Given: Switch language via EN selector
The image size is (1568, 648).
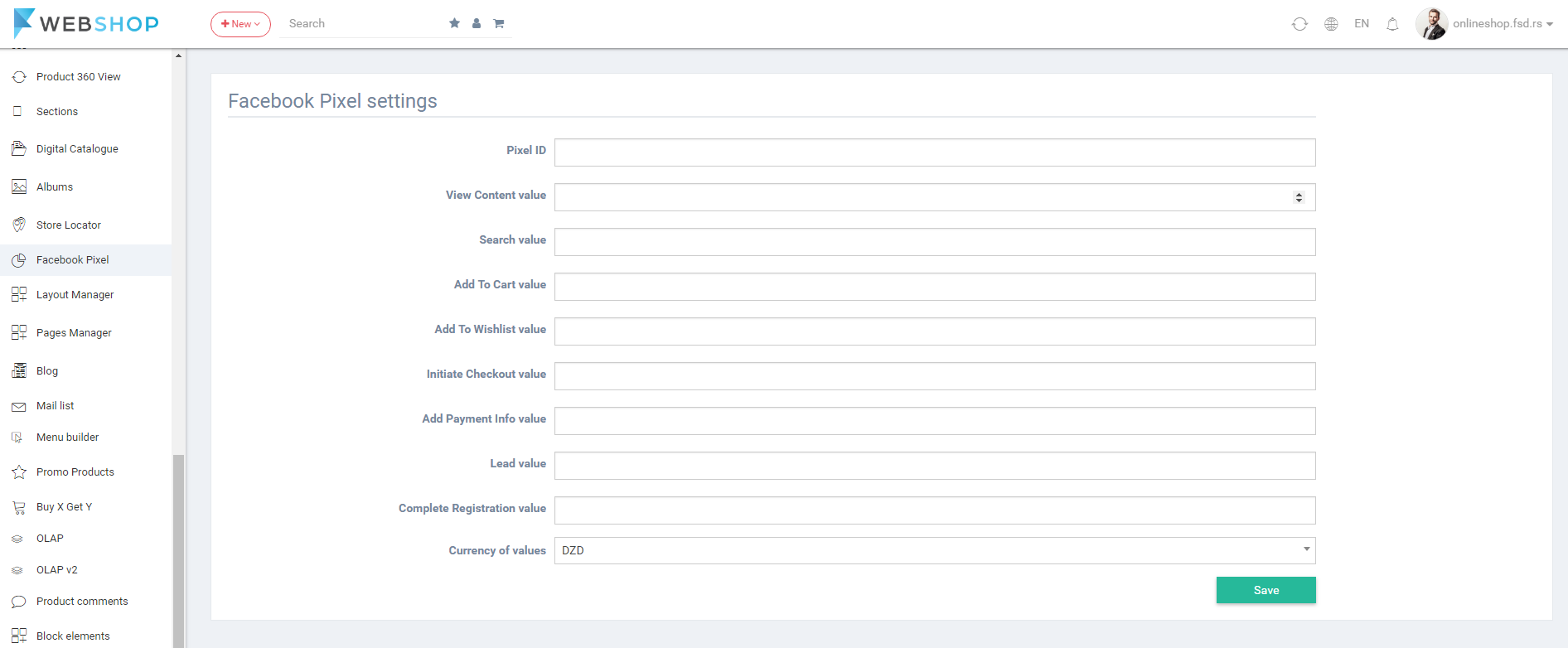Looking at the screenshot, I should click(x=1362, y=24).
